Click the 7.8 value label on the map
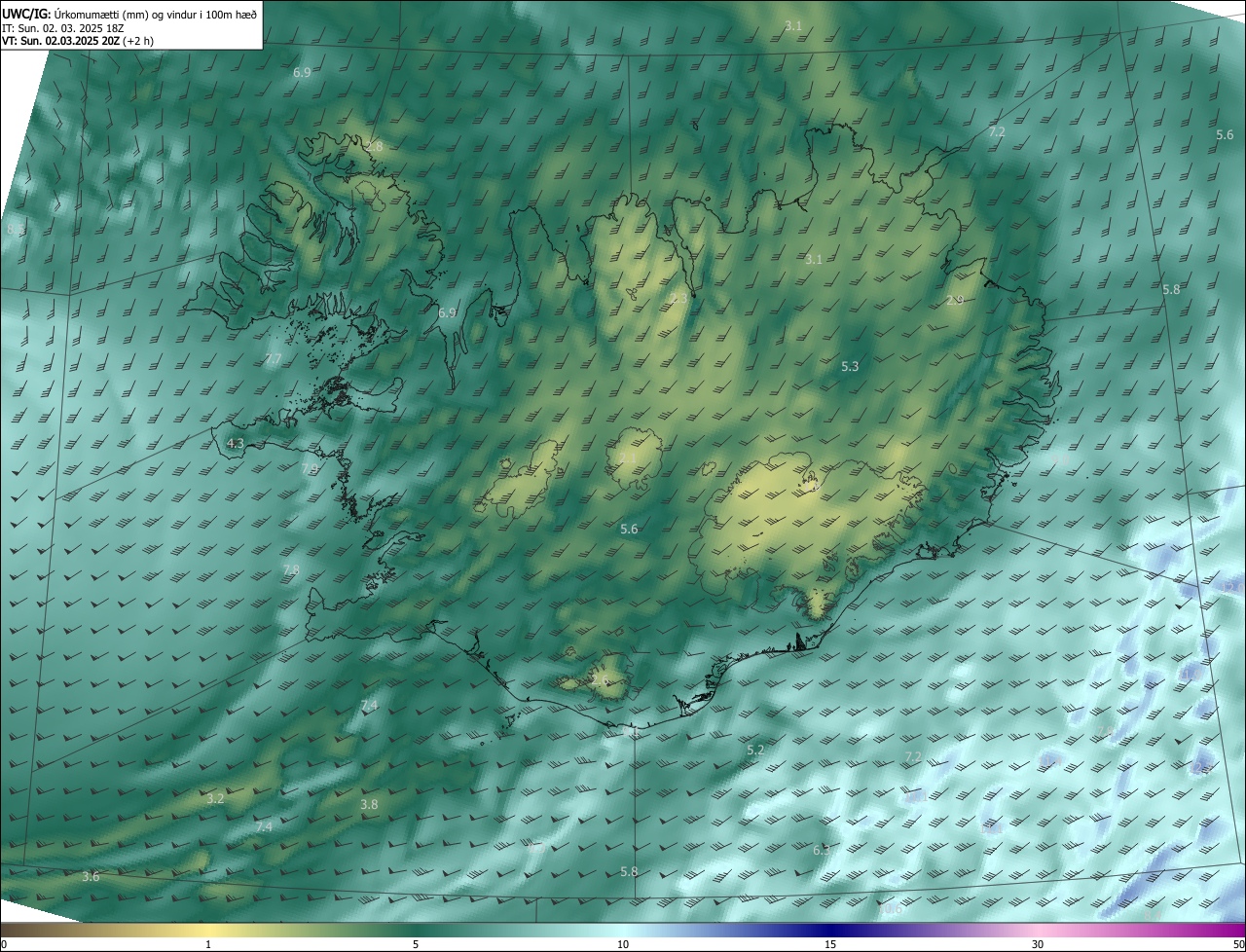 coord(291,569)
